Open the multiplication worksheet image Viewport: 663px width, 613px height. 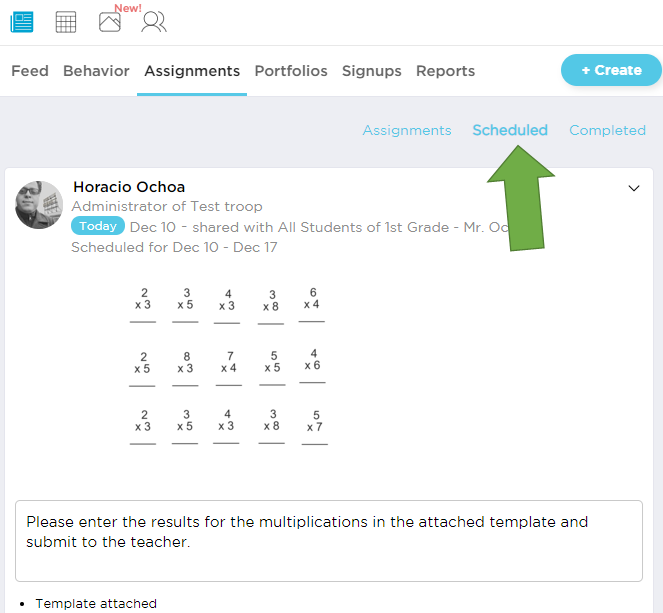point(228,365)
